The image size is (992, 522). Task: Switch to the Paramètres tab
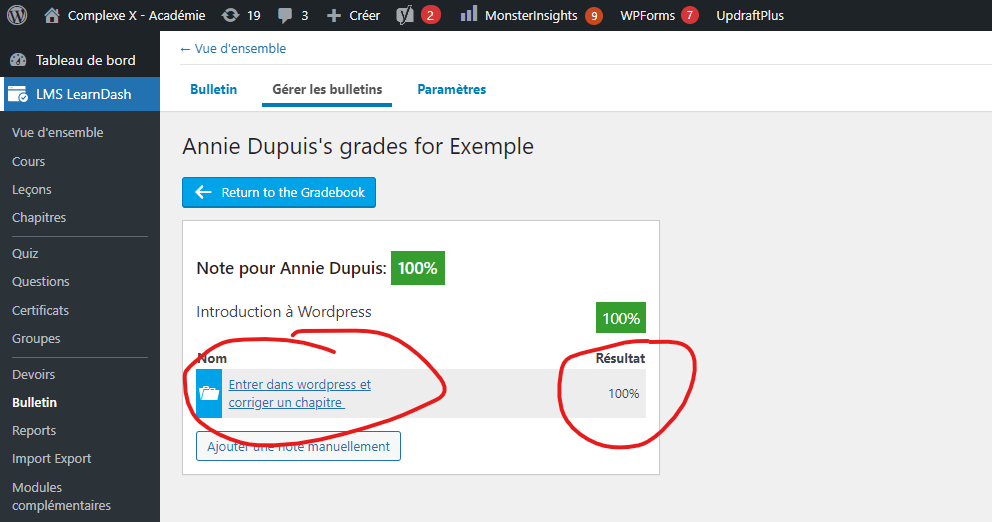(x=451, y=89)
